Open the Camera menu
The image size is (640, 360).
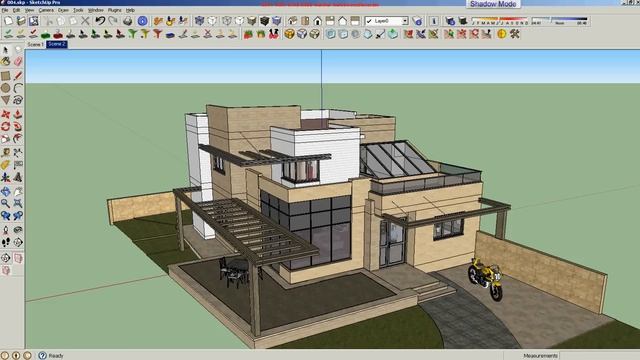click(46, 10)
